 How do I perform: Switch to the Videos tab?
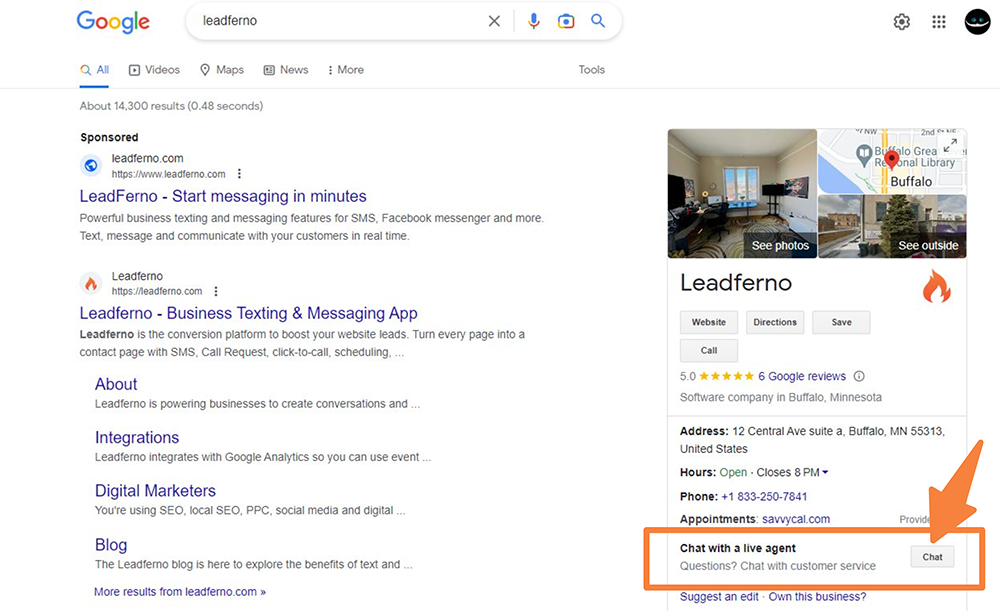(x=154, y=70)
